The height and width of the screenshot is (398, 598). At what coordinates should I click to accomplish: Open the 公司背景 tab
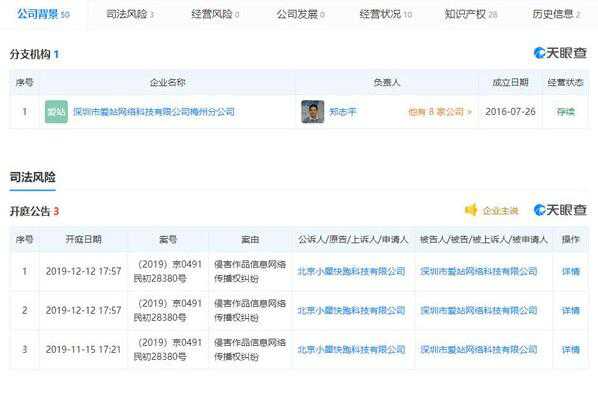(43, 14)
